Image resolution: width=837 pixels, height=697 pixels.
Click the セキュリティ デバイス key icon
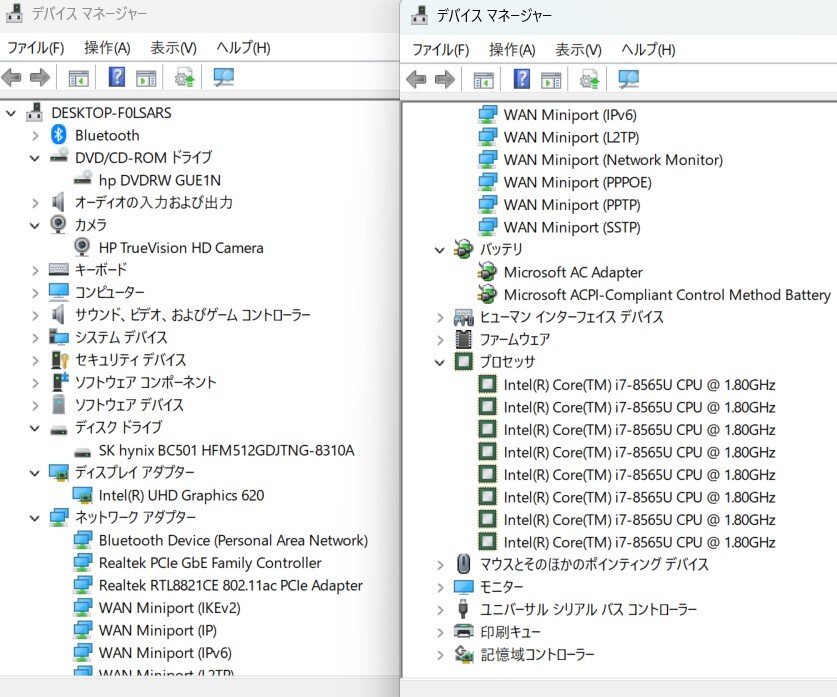pos(59,360)
